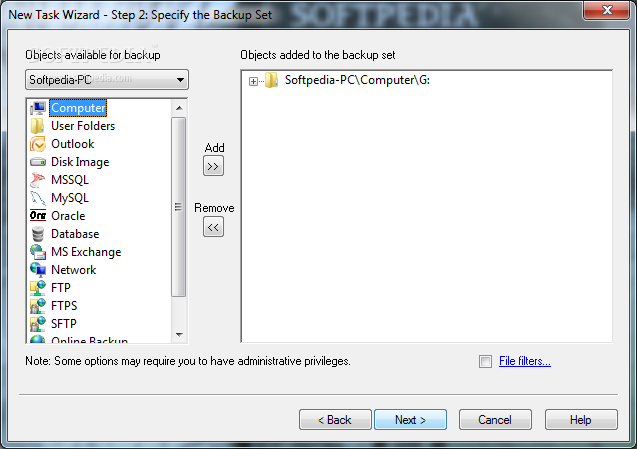This screenshot has height=449, width=637.
Task: Select the SFTP list entry
Action: pyautogui.click(x=64, y=324)
